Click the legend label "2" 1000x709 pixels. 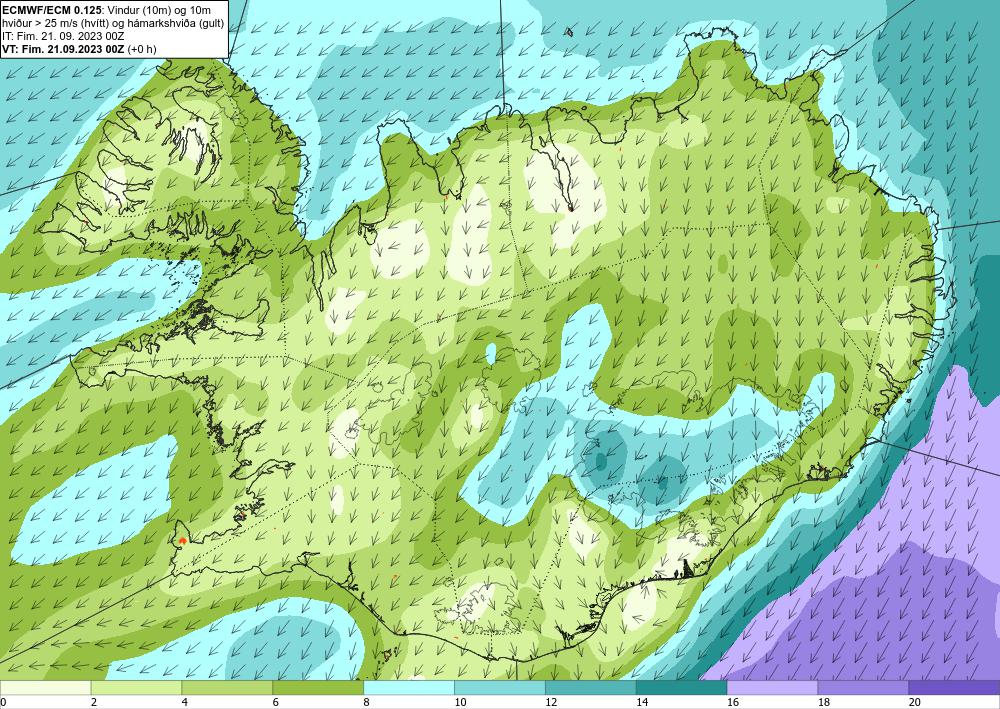point(94,702)
